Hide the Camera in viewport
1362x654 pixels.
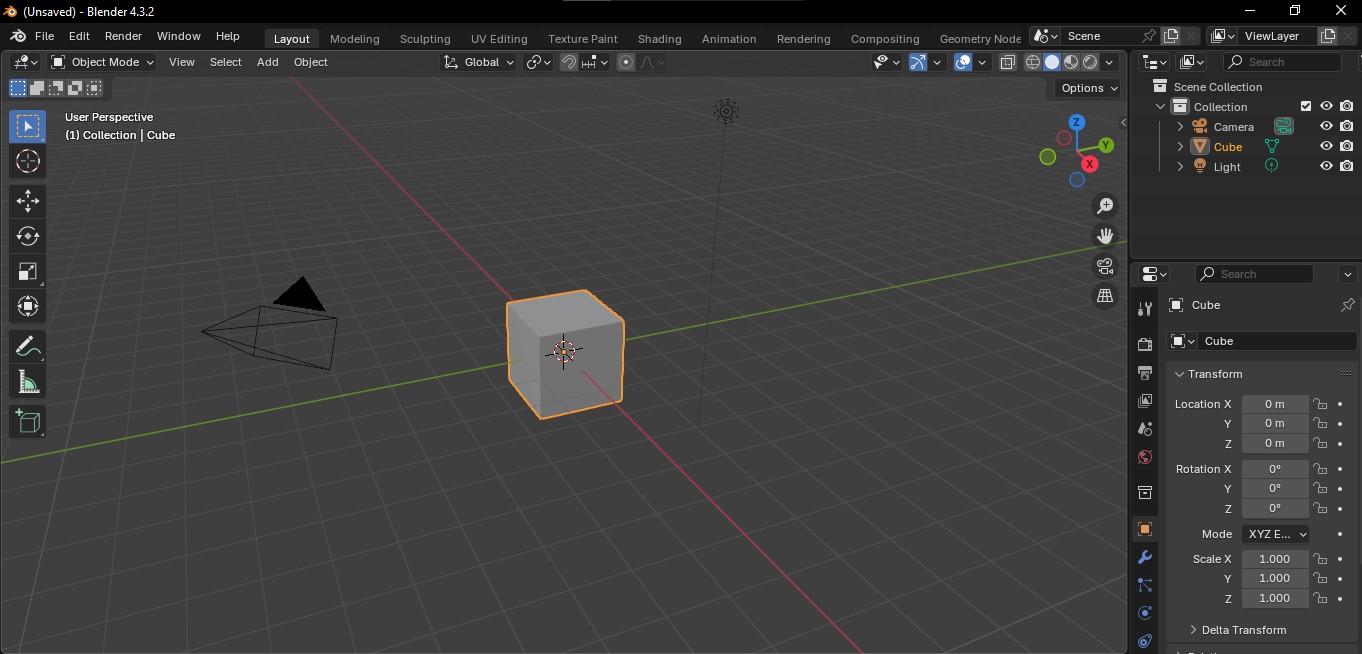[x=1326, y=126]
